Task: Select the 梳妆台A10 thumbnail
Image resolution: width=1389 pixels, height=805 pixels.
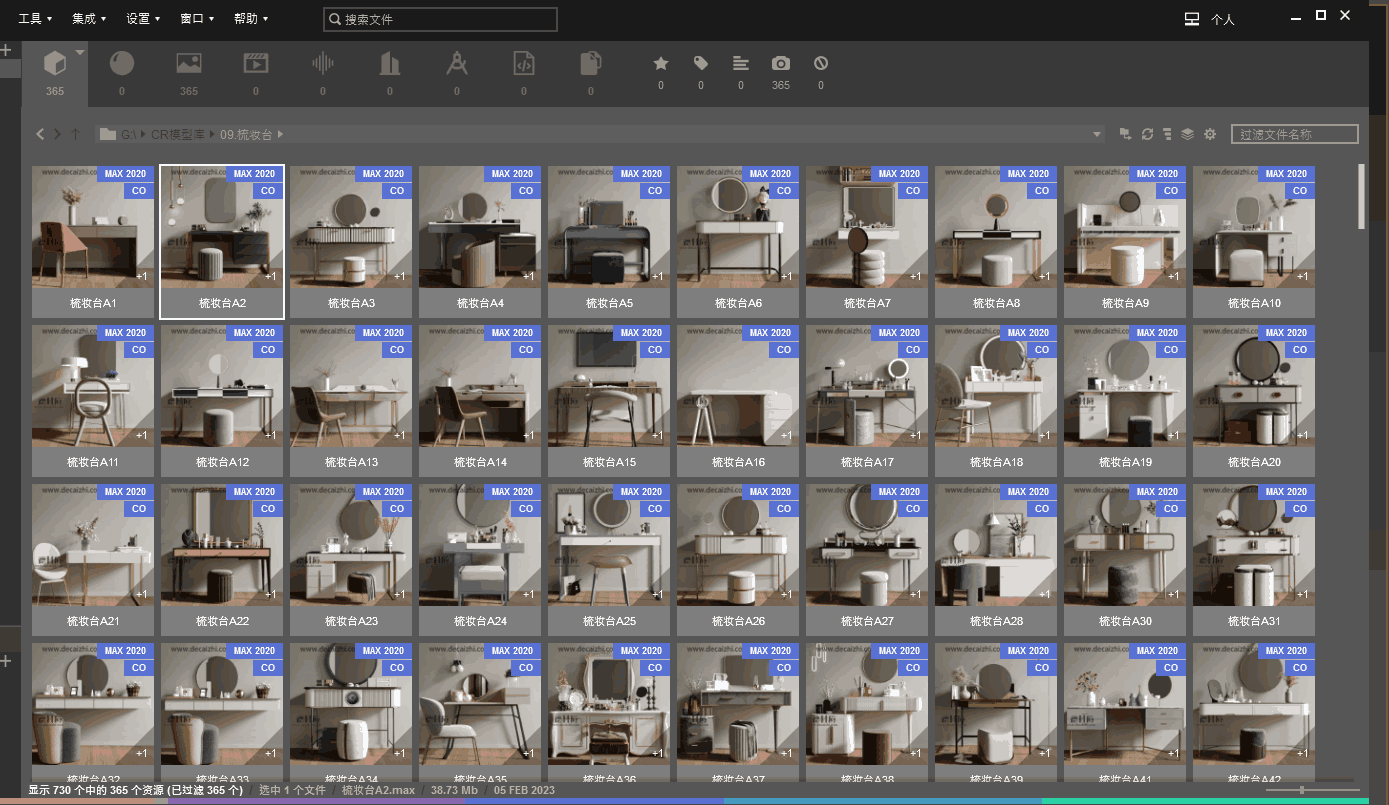Action: (1254, 227)
